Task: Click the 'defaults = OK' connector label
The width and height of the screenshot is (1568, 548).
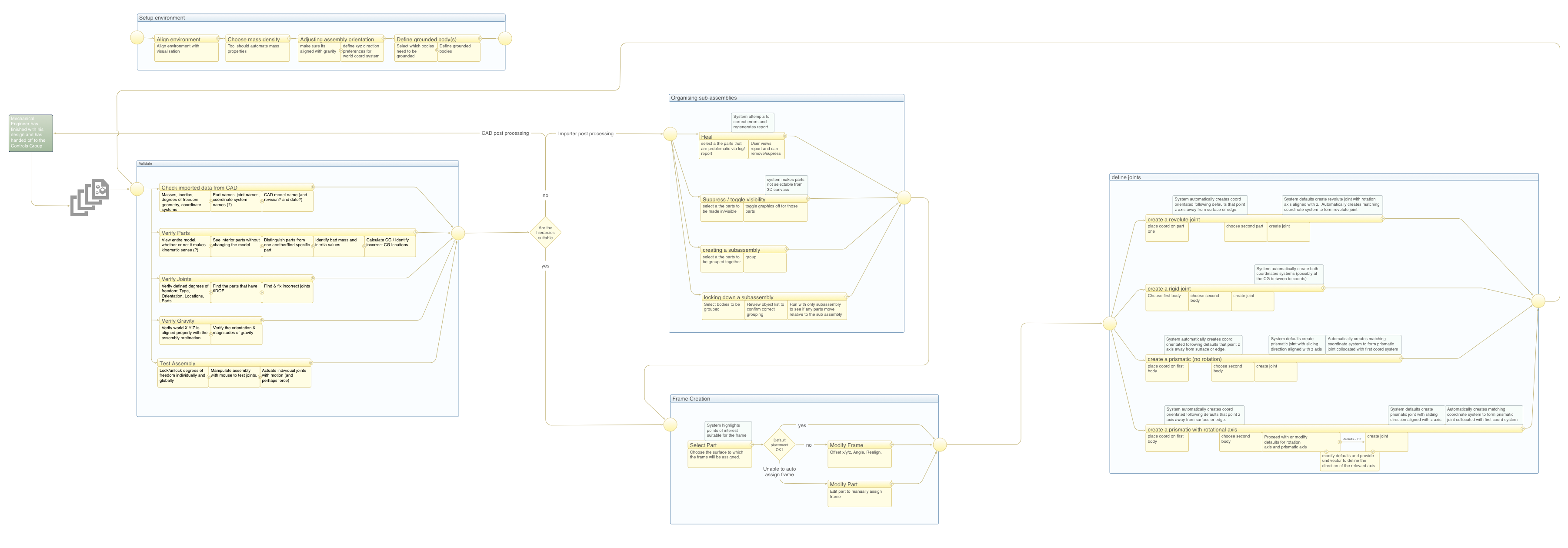Action: [x=1352, y=439]
